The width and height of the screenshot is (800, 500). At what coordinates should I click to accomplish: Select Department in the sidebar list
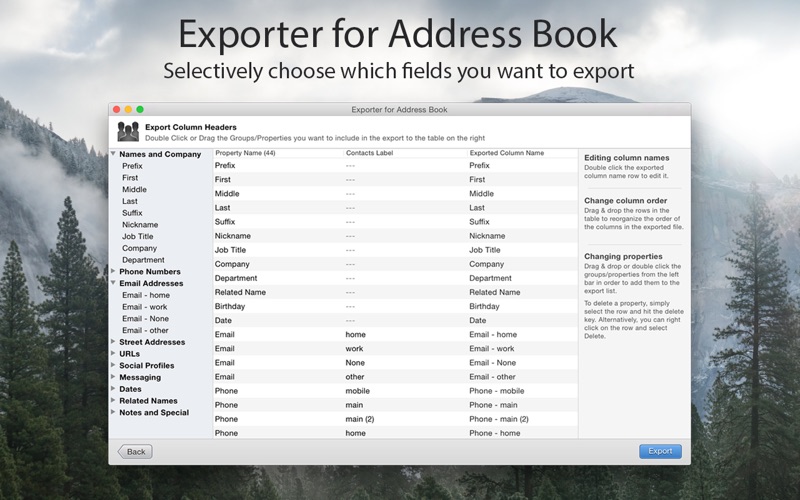pyautogui.click(x=143, y=260)
